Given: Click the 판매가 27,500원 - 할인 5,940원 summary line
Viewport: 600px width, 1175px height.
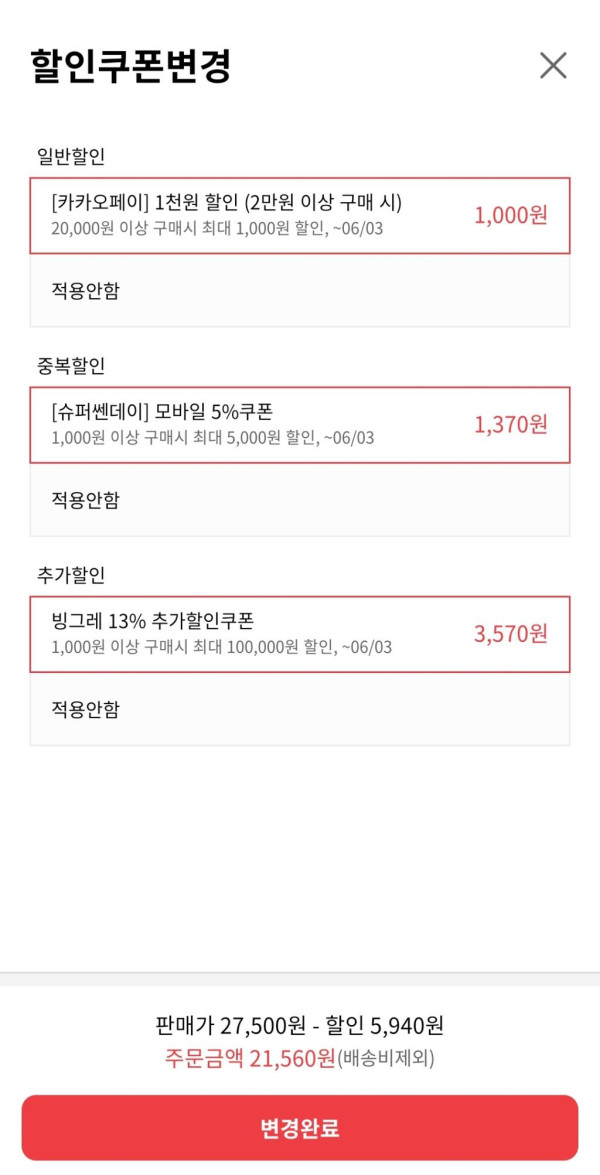Looking at the screenshot, I should (x=300, y=1025).
